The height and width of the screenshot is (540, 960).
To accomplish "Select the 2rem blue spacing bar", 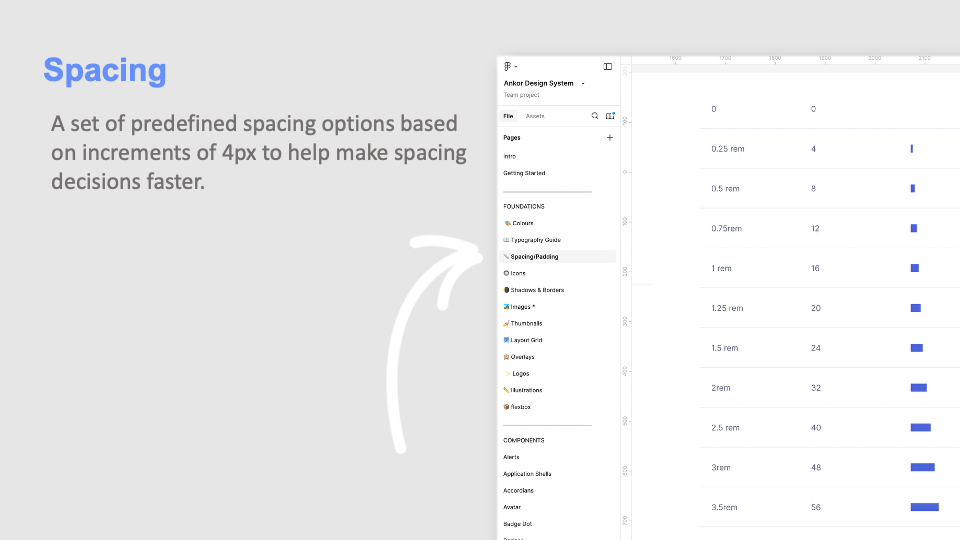I will click(x=918, y=388).
